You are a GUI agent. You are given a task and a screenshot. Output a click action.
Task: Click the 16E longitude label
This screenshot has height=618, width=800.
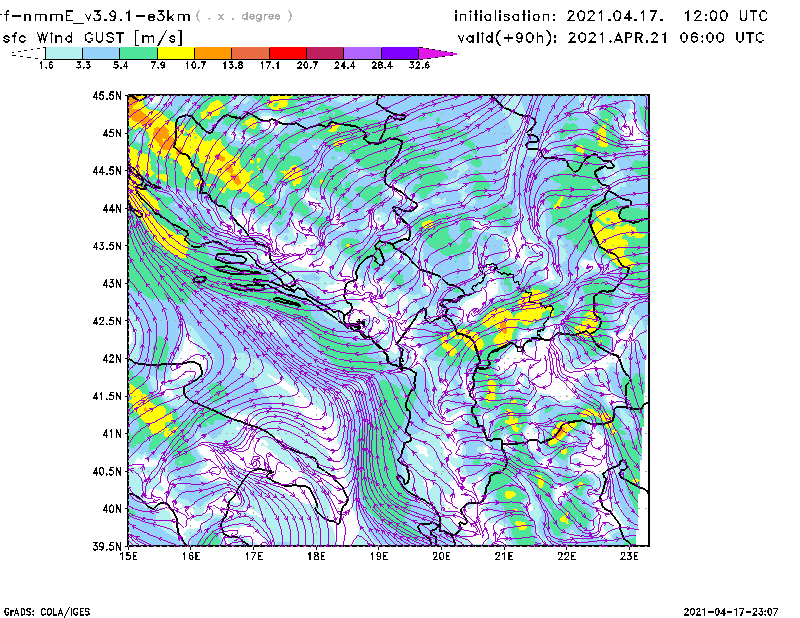coord(191,556)
